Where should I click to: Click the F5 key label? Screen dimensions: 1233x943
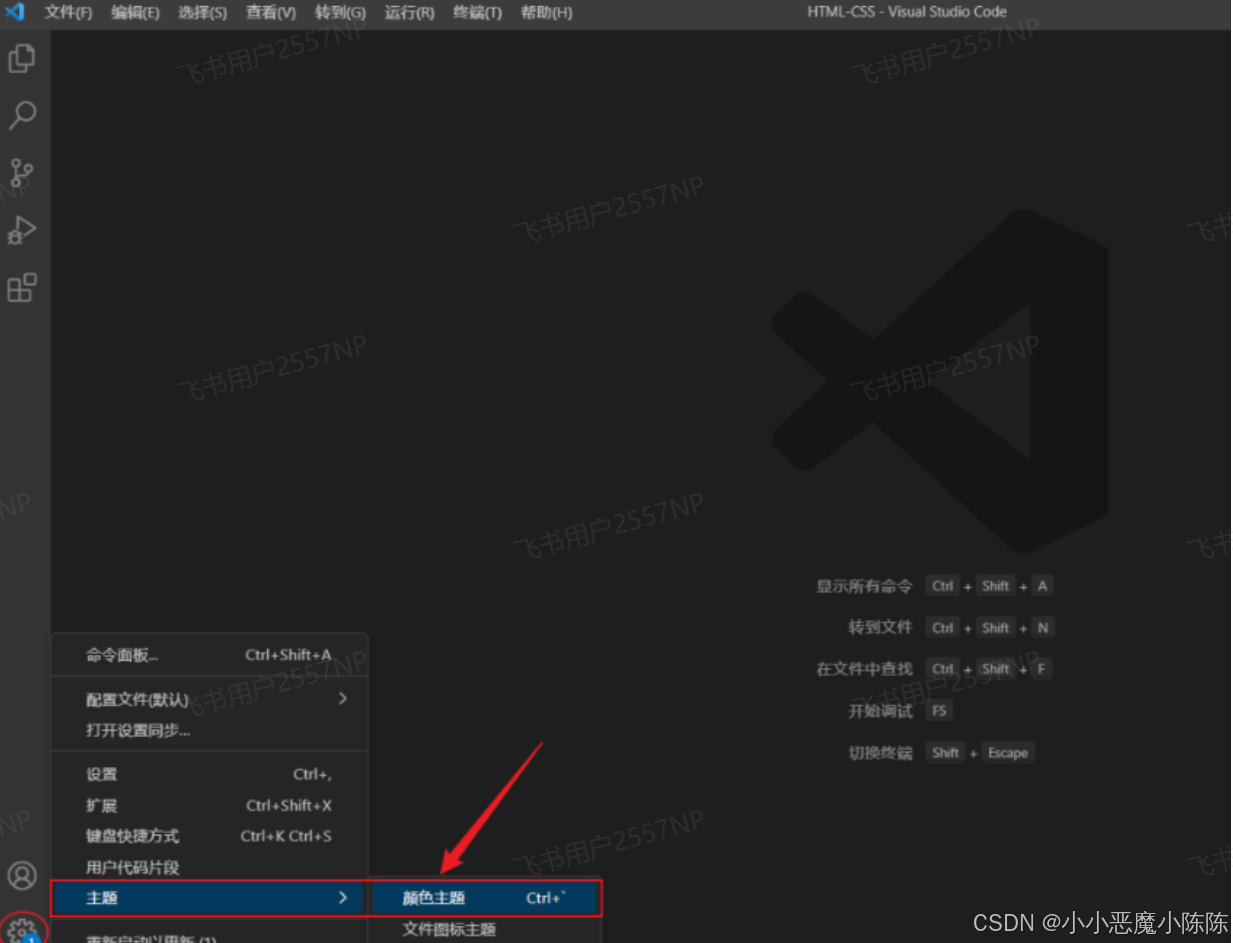click(x=938, y=711)
